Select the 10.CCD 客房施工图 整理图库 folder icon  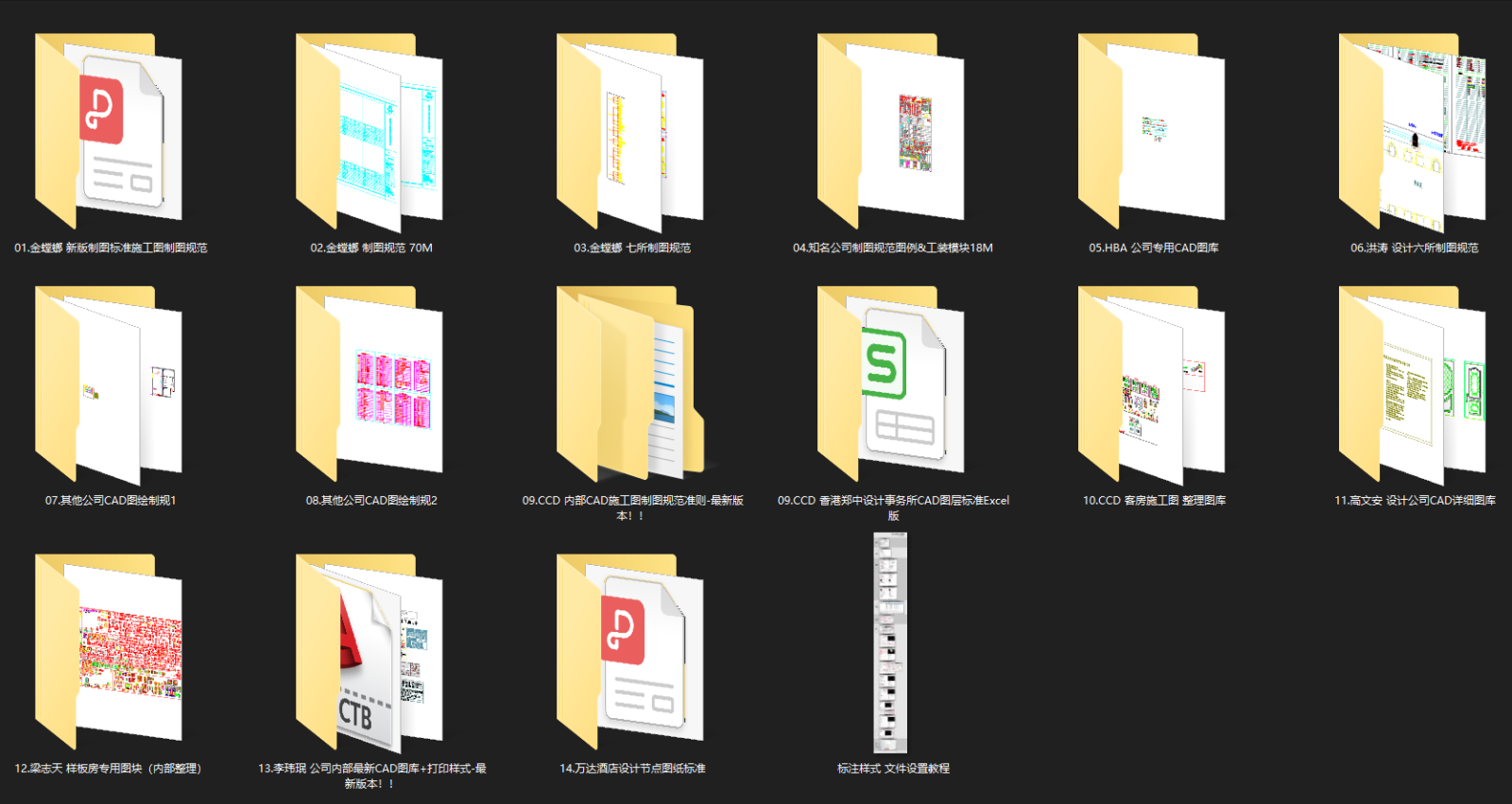[1152, 385]
